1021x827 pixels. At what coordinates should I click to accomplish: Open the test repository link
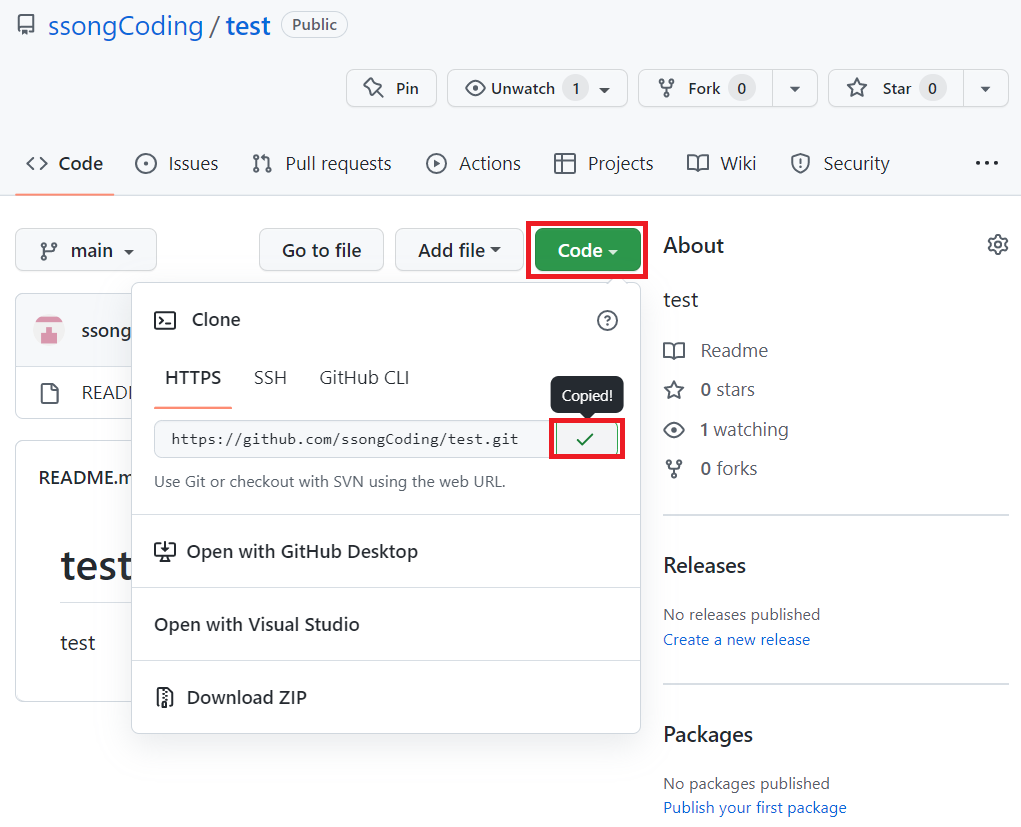click(x=248, y=26)
